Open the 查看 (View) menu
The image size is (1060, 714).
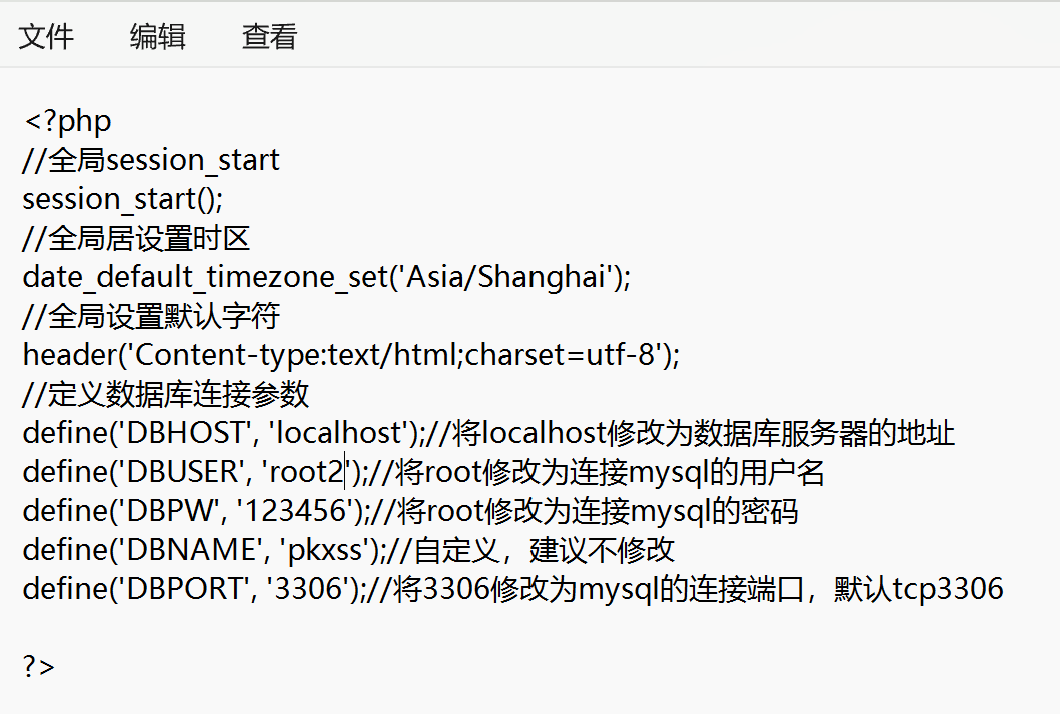pos(269,37)
